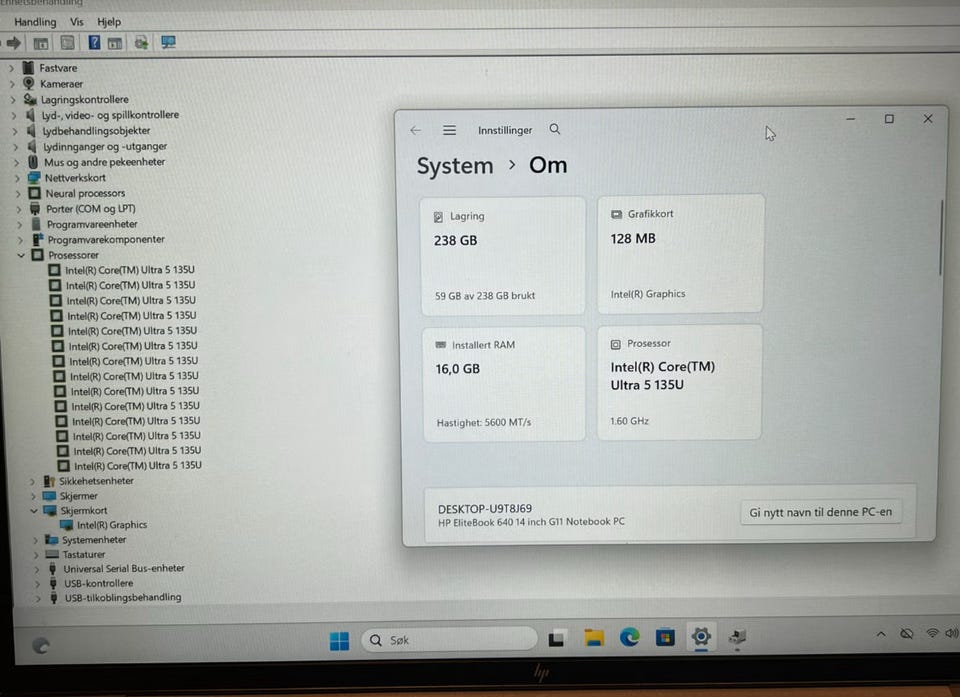Open the Lagring 238 GB card

(503, 256)
